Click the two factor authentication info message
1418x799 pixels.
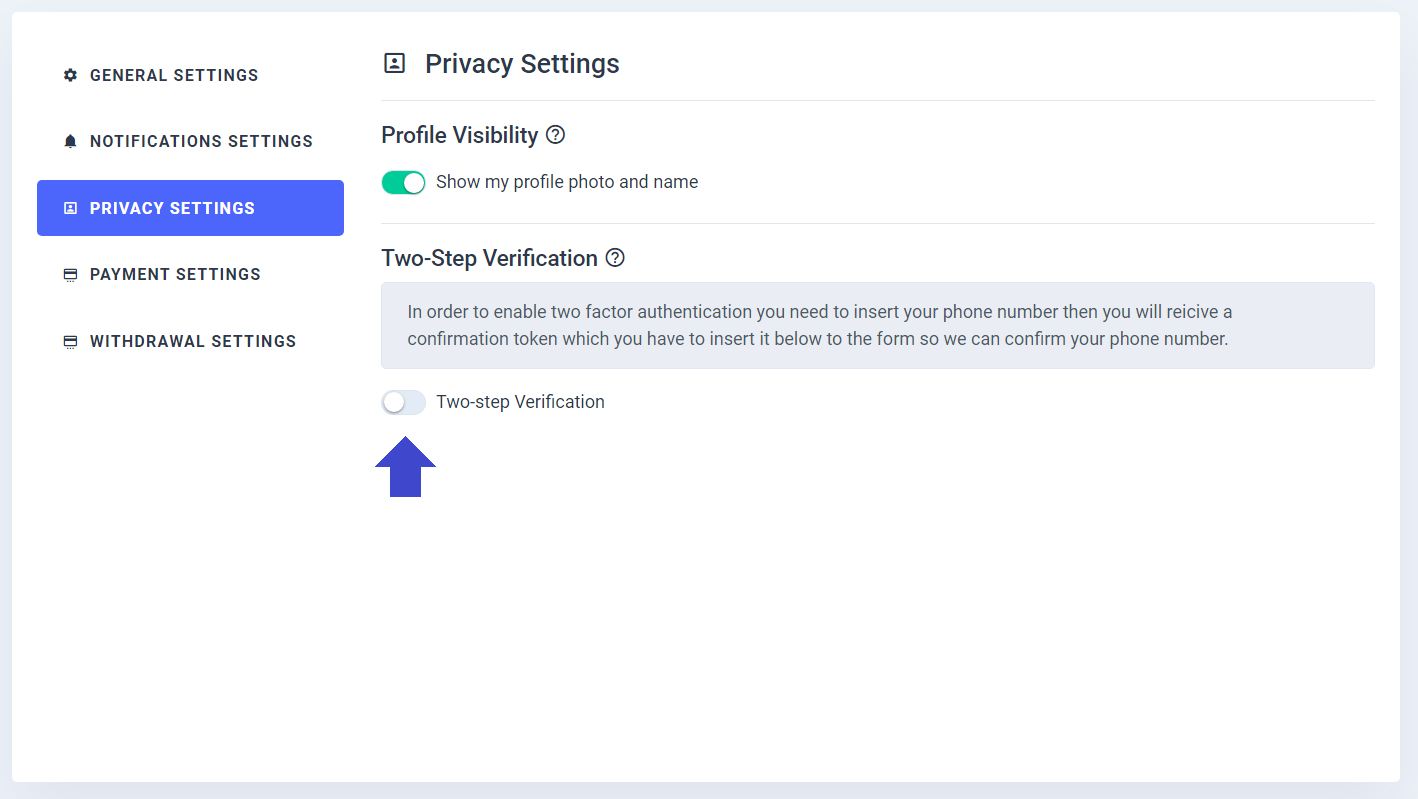[x=878, y=326]
